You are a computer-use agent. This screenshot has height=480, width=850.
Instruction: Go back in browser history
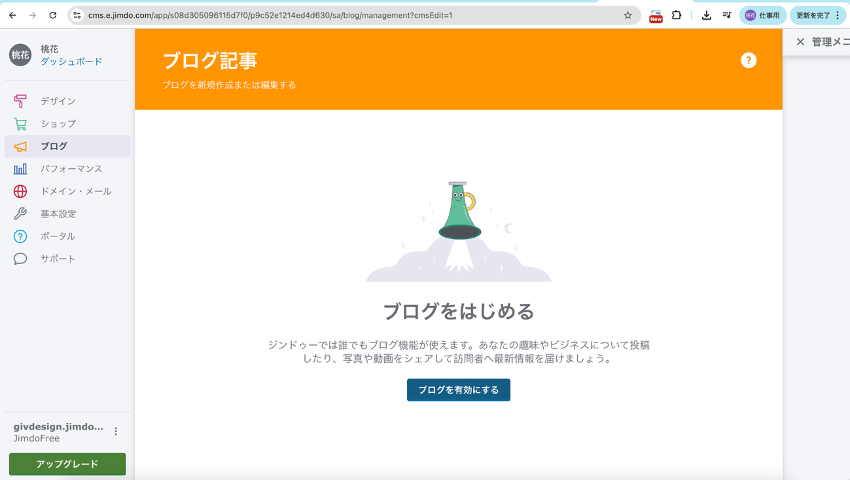click(12, 15)
